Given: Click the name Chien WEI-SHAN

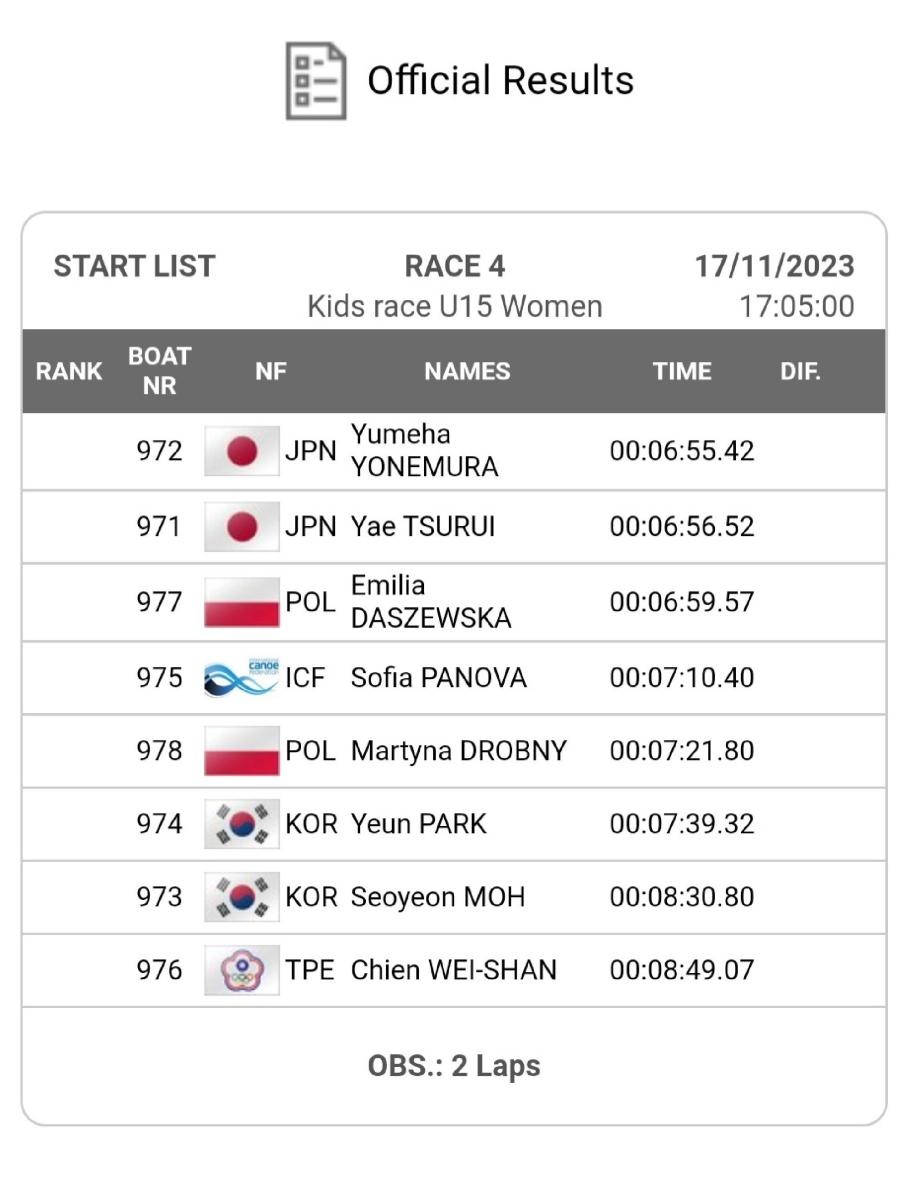Looking at the screenshot, I should point(453,970).
